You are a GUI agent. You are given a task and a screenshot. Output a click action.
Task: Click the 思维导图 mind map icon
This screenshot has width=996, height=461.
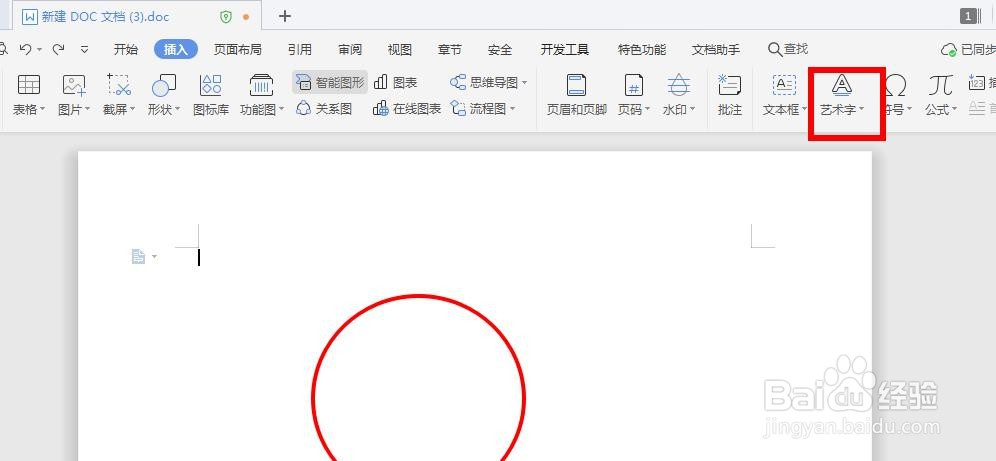point(457,83)
